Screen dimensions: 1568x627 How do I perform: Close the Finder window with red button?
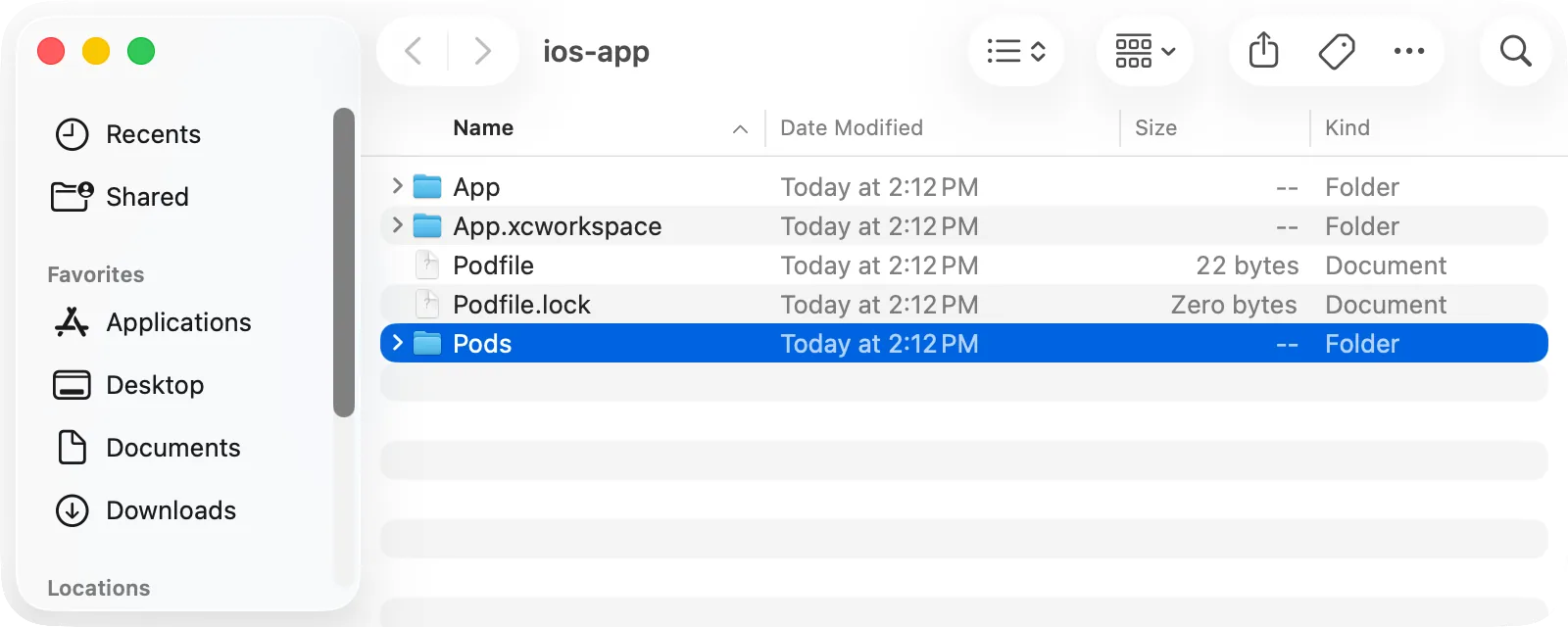tap(51, 51)
